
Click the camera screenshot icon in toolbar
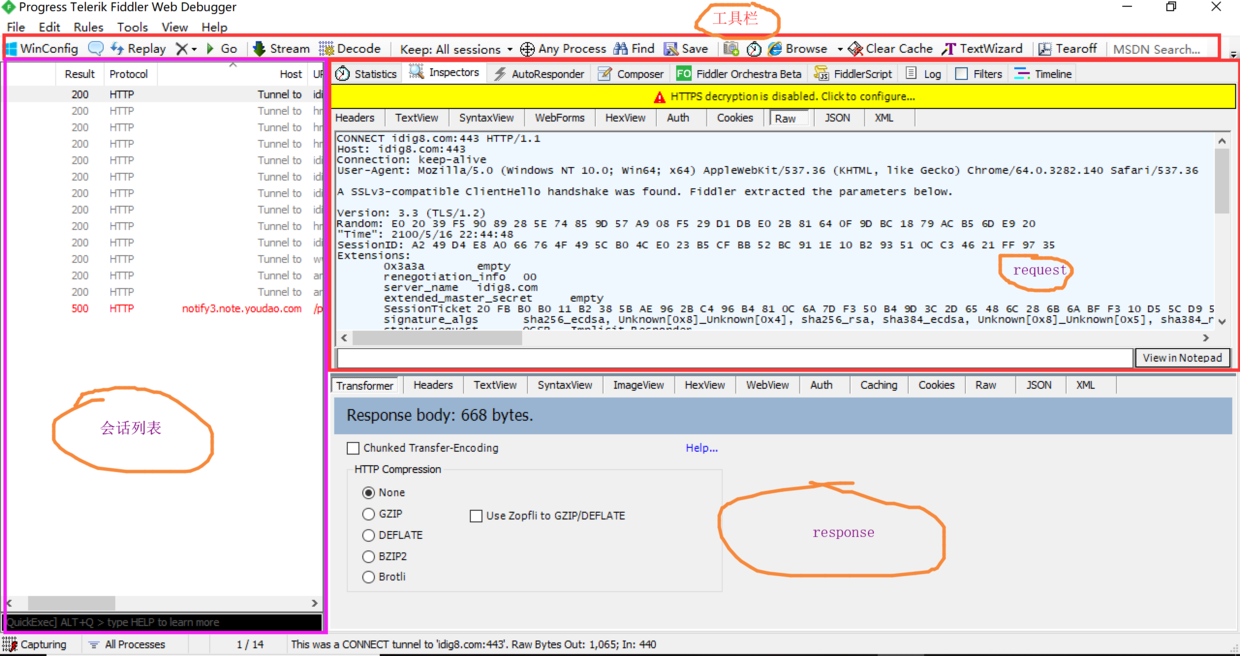tap(731, 48)
